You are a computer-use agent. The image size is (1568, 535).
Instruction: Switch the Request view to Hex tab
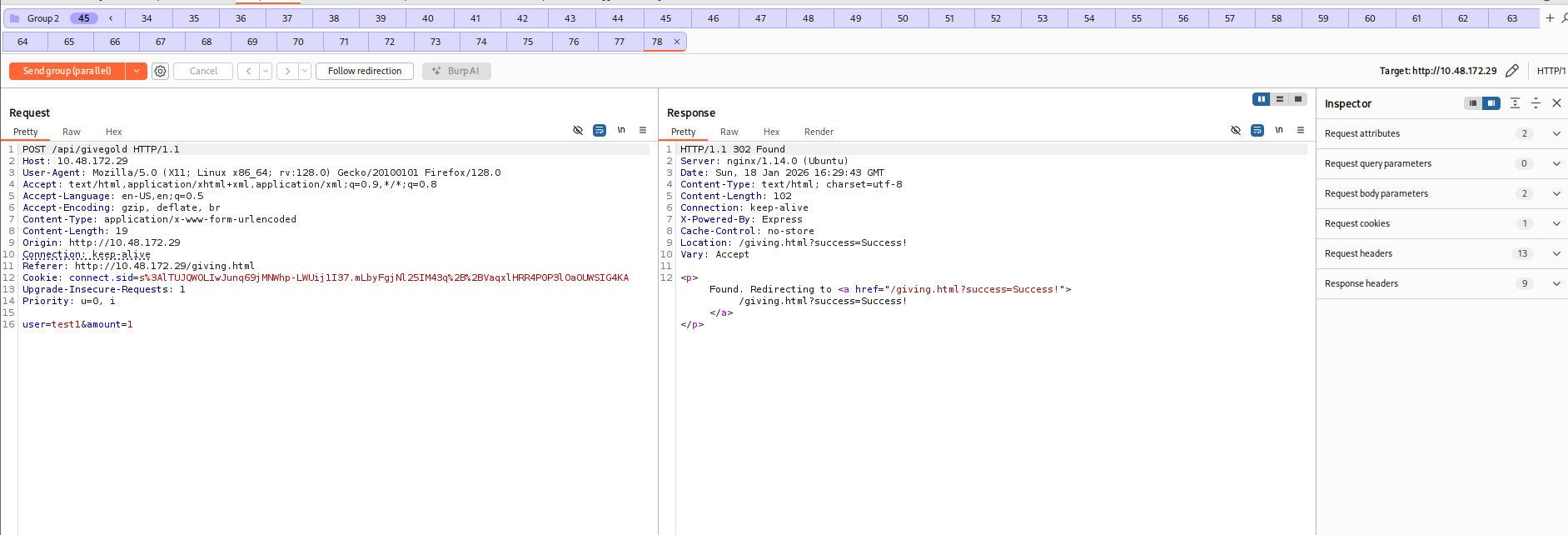[113, 132]
